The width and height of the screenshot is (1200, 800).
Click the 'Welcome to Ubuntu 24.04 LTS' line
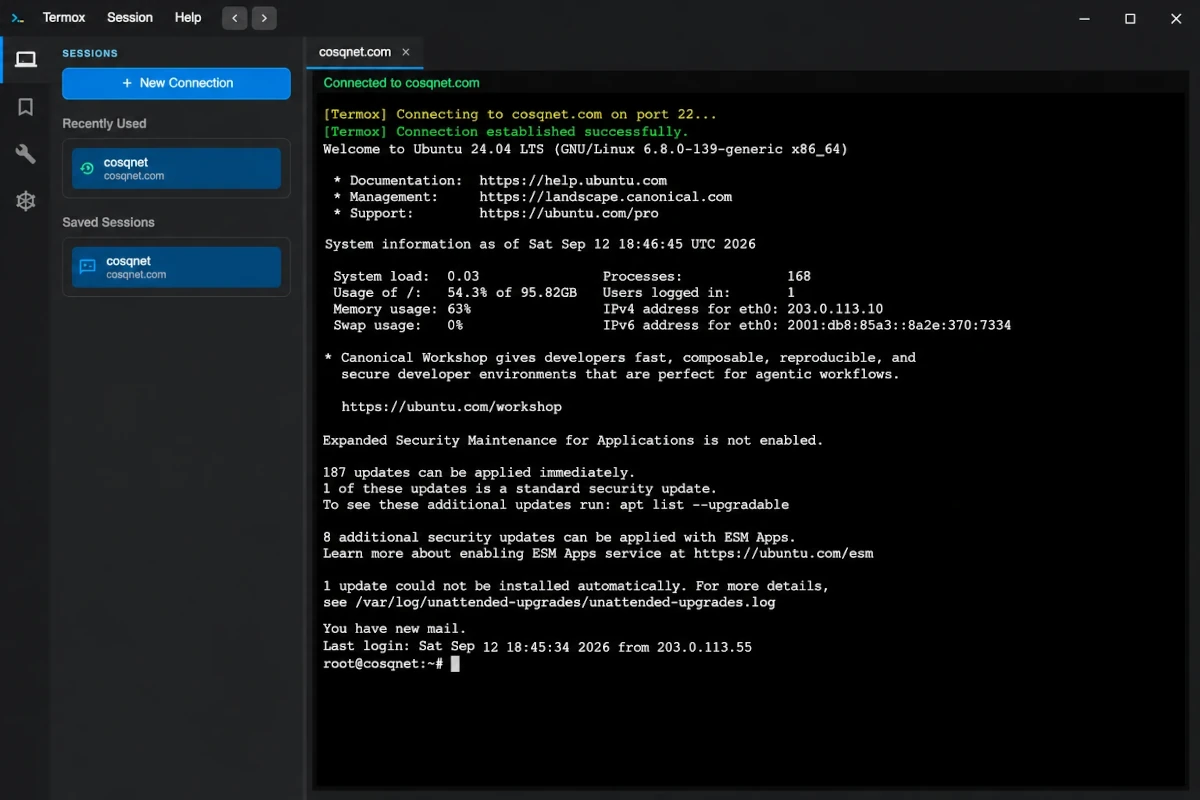point(585,149)
